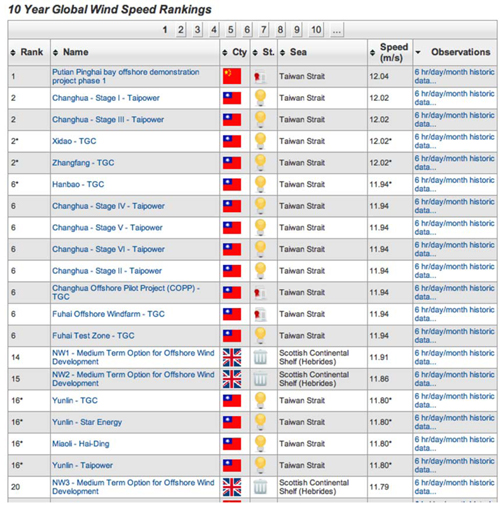Open Changhua - Stage I - Taipower link
This screenshot has height=506, width=500.
(x=106, y=98)
